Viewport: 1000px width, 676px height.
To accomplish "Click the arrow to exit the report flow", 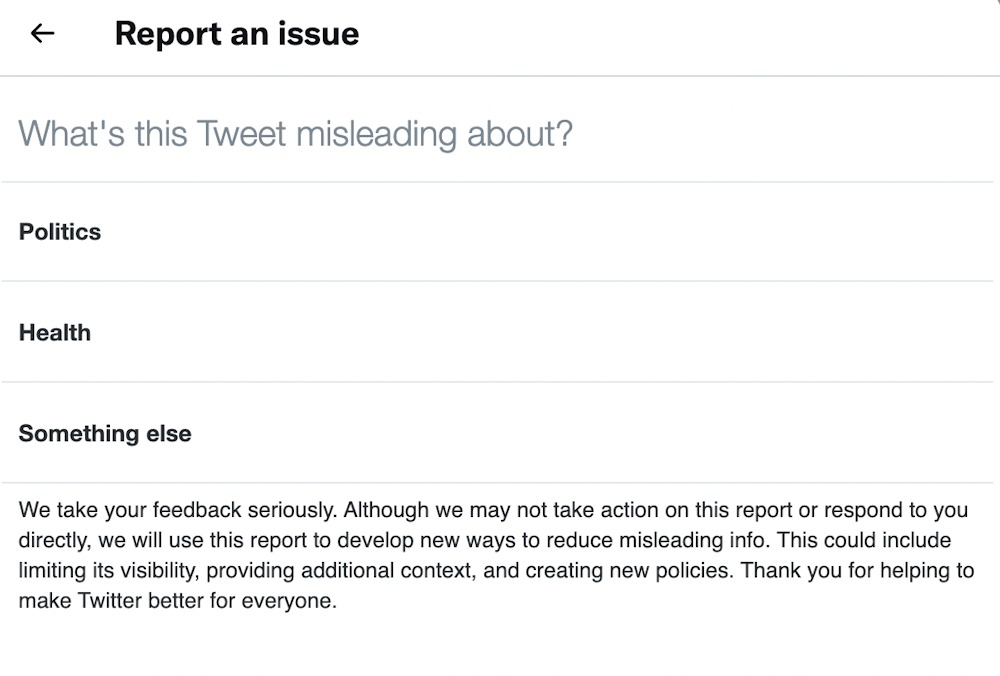I will tap(42, 33).
